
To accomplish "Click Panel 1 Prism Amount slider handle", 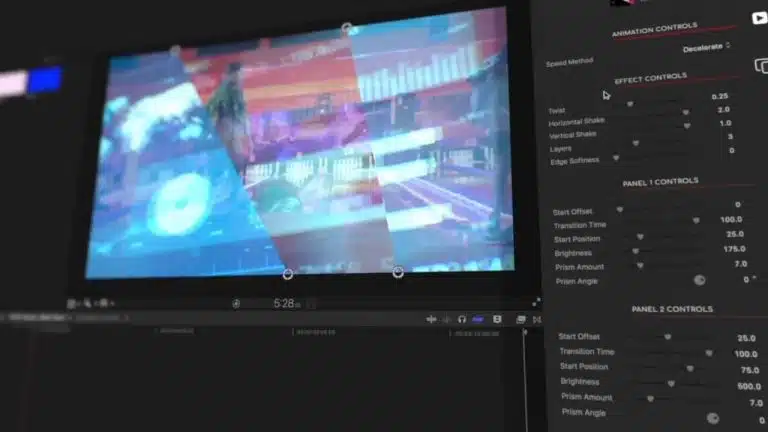I will point(640,265).
